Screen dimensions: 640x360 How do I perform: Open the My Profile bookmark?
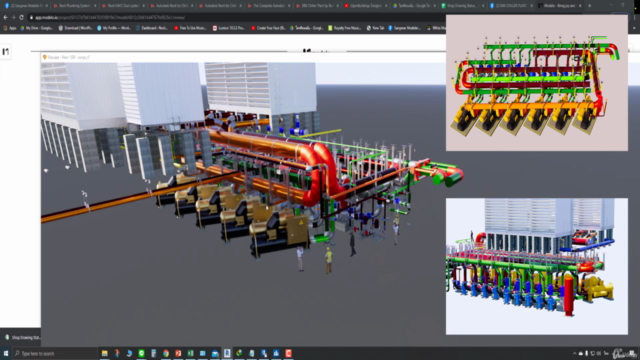point(114,28)
